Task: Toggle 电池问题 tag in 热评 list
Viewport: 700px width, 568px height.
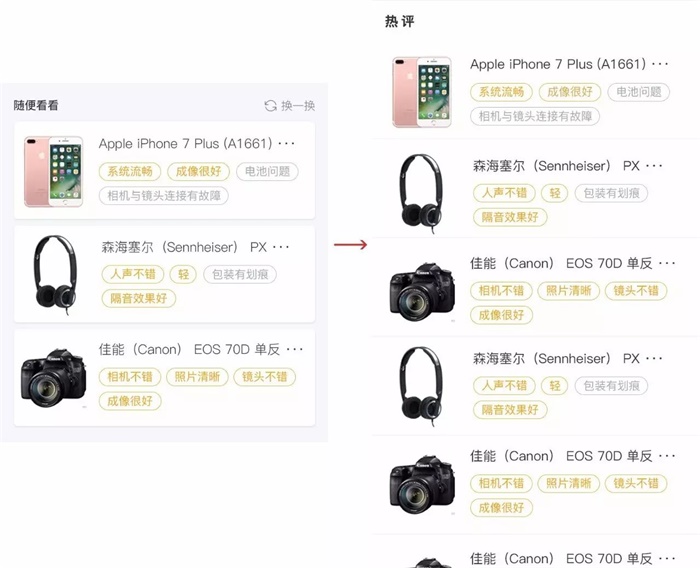Action: 639,92
